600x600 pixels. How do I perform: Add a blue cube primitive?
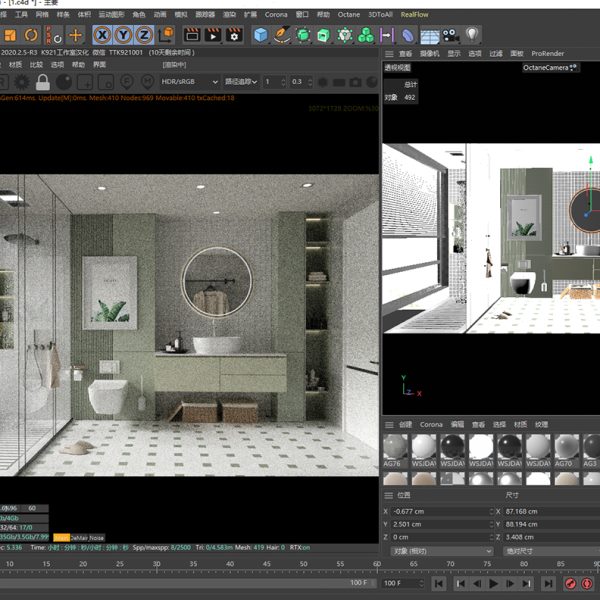(261, 35)
